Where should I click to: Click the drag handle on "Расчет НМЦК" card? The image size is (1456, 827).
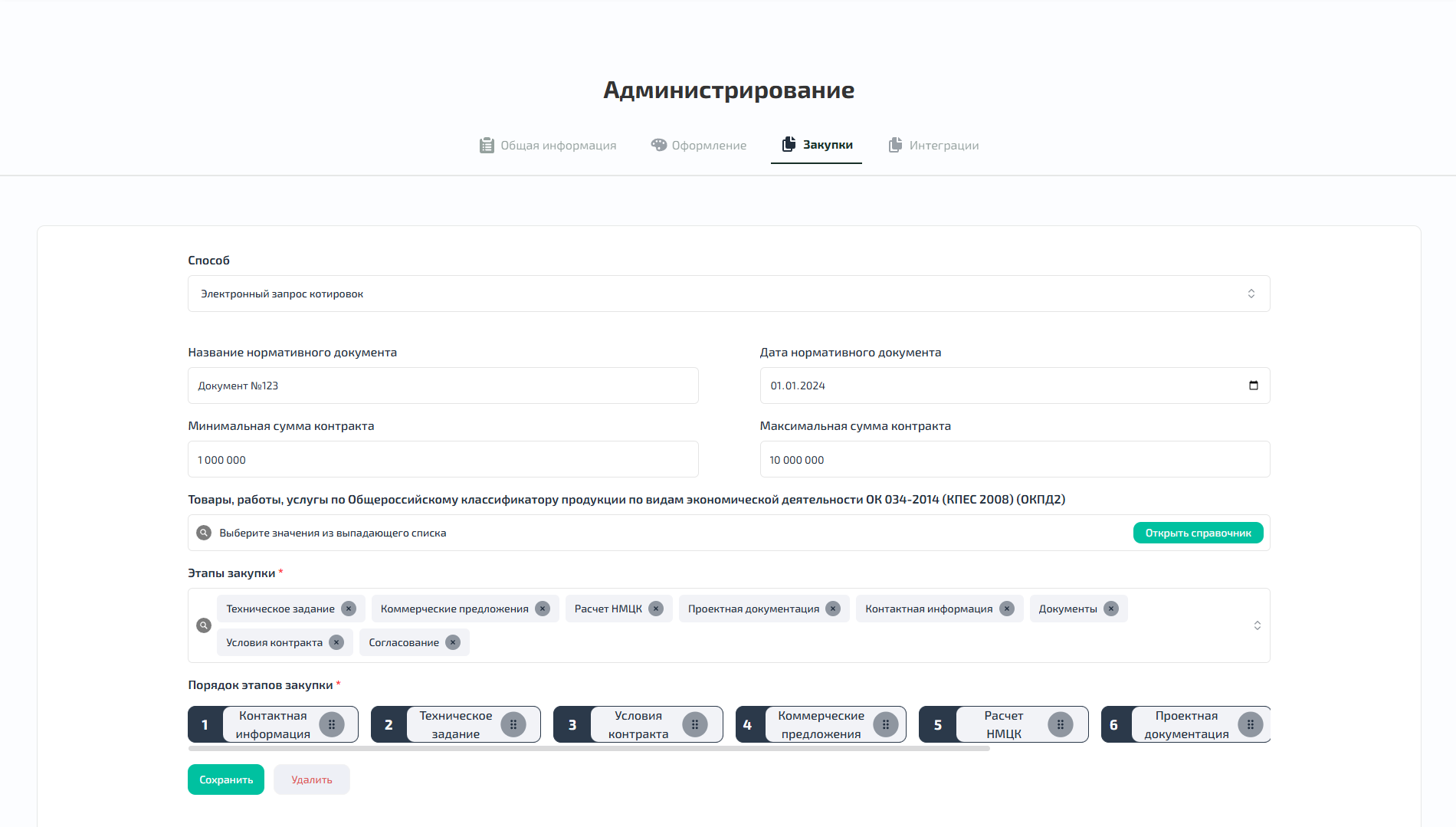pyautogui.click(x=1061, y=724)
